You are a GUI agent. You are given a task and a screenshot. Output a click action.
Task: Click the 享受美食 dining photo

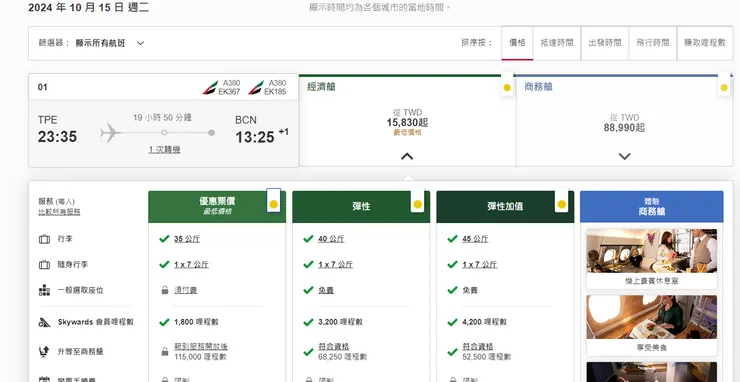(x=652, y=317)
